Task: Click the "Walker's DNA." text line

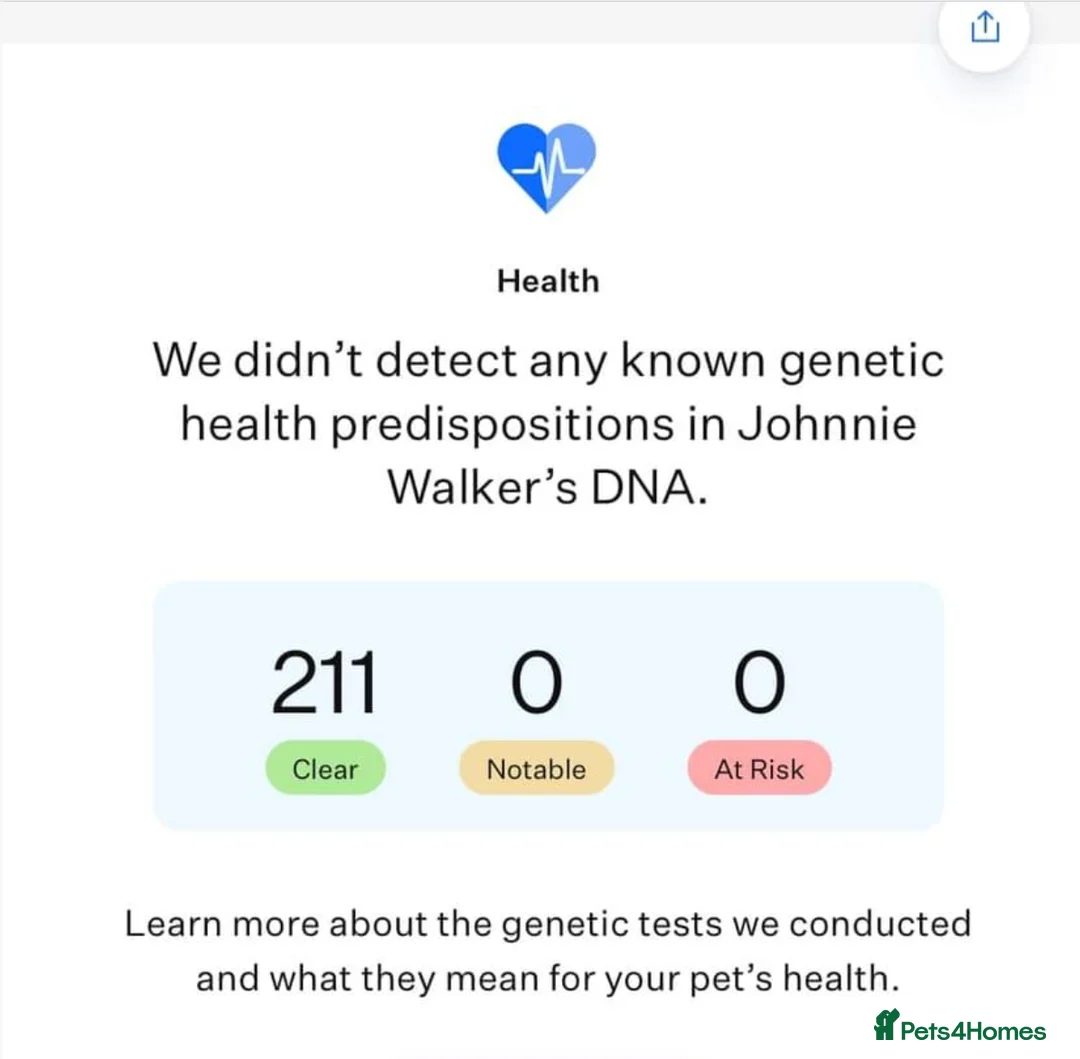Action: coord(548,488)
